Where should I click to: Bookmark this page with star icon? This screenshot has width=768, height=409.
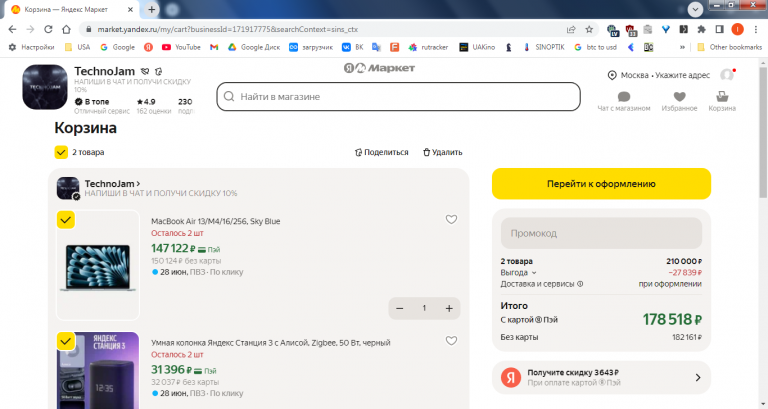[x=589, y=29]
